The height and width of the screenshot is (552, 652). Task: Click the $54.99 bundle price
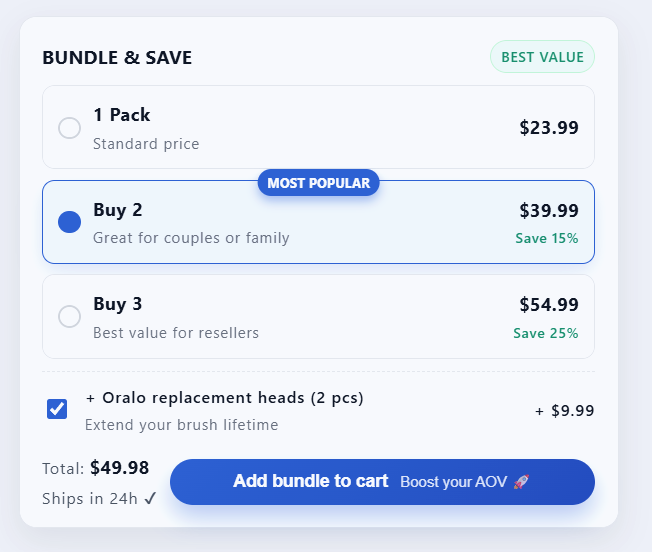549,304
